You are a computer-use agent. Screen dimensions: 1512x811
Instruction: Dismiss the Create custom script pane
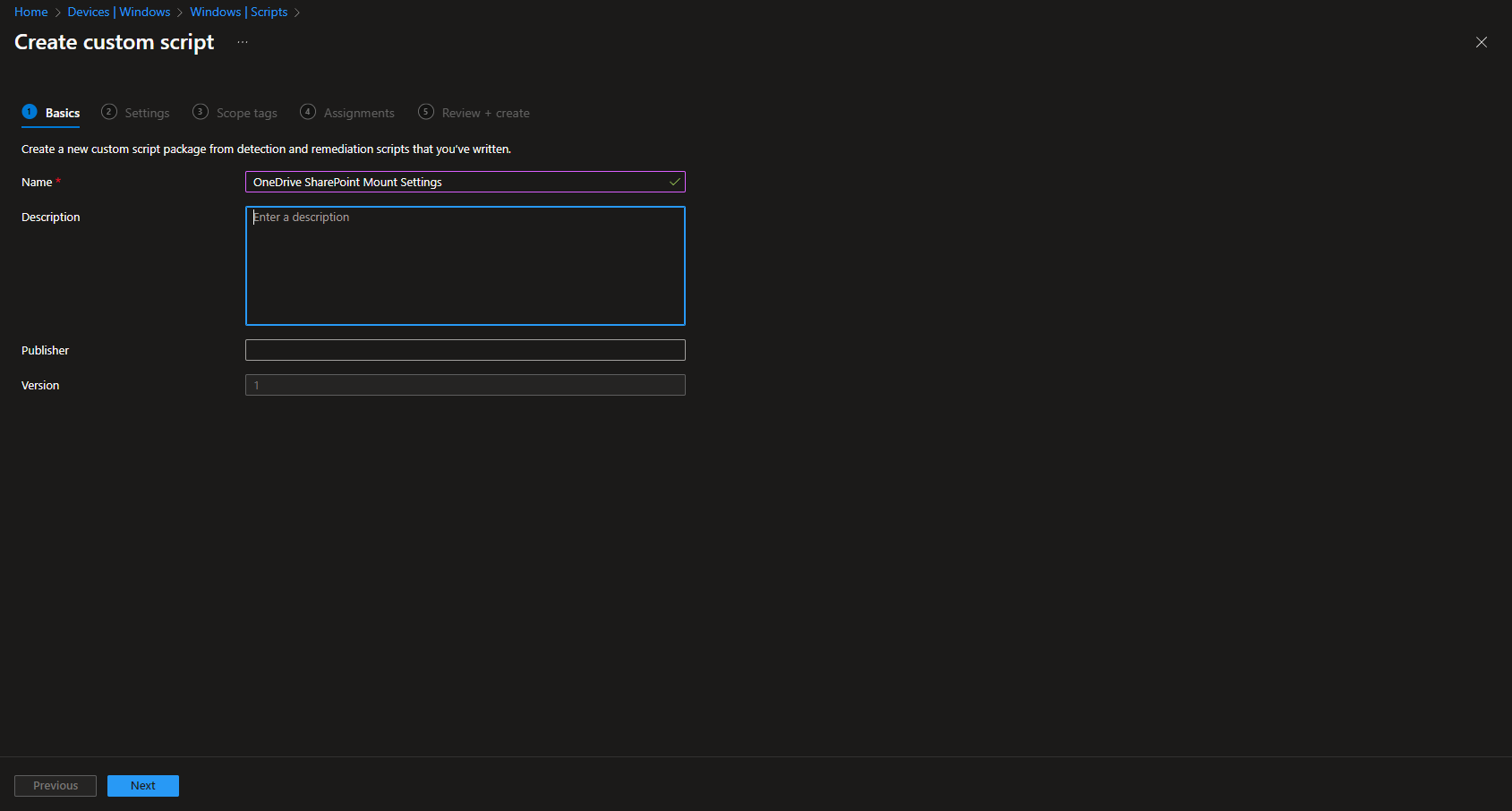point(1482,41)
